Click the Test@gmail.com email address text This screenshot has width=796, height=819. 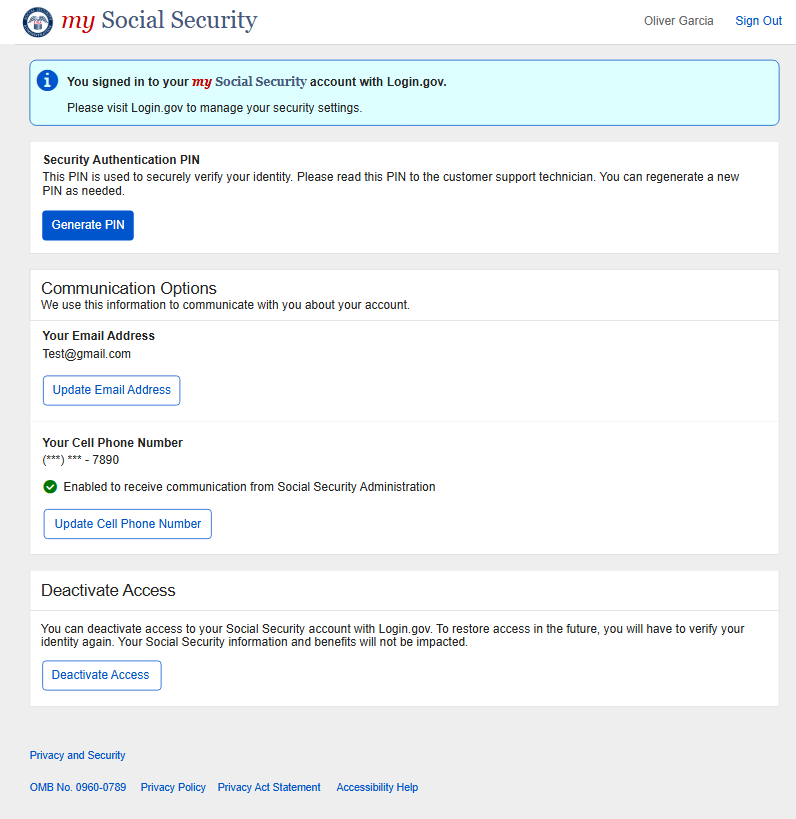click(87, 354)
